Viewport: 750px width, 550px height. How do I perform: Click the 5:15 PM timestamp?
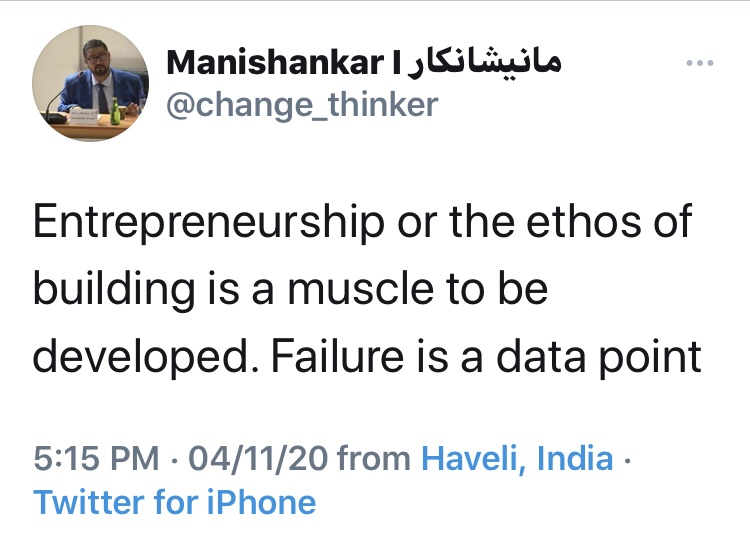pyautogui.click(x=96, y=459)
